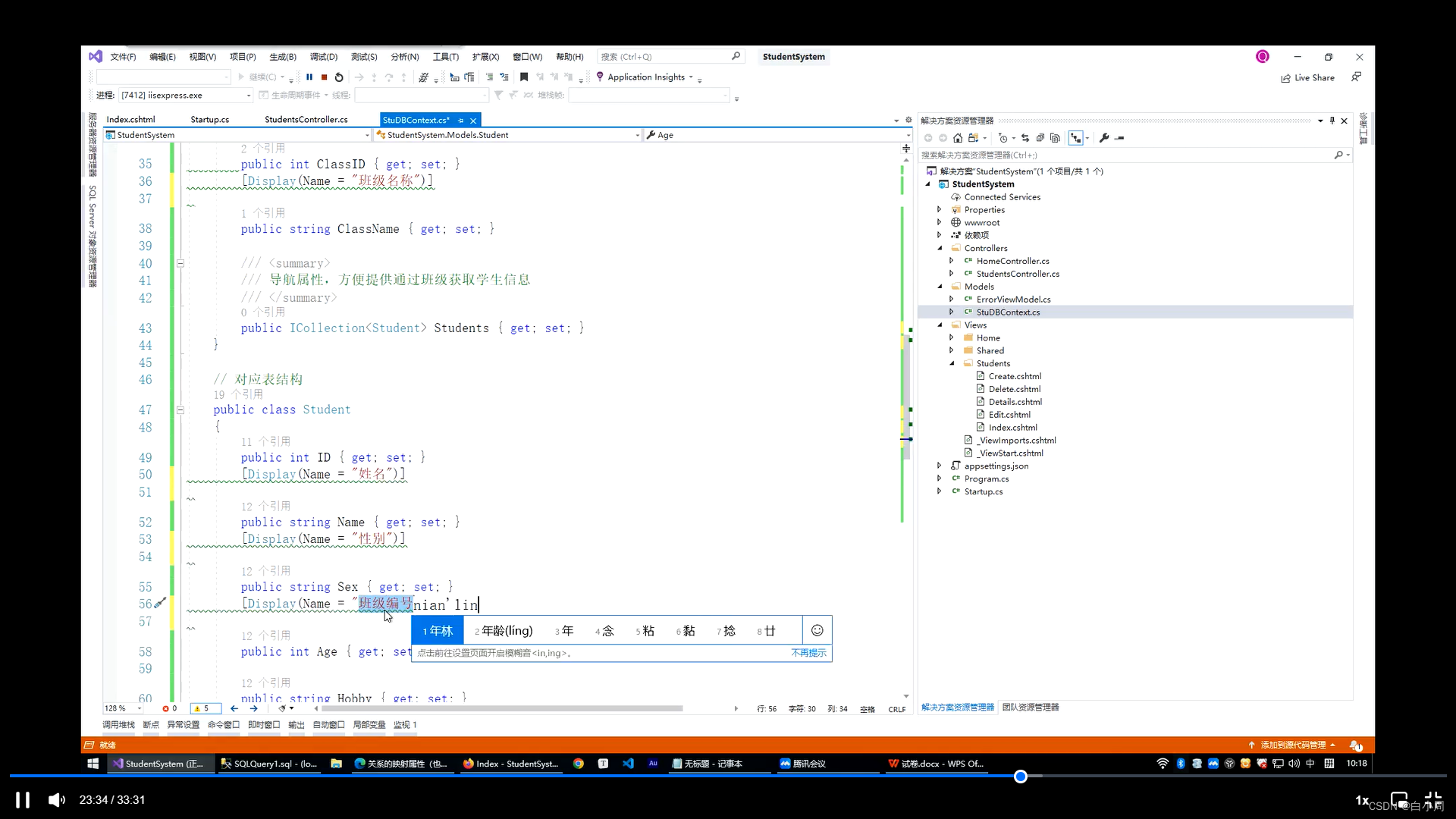Click the Properties wrench in Solution Explorer

(x=1104, y=138)
